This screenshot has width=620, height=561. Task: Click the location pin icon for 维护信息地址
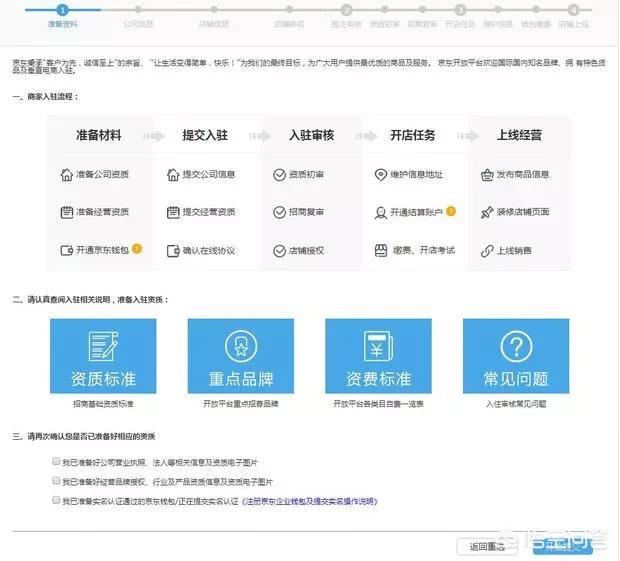[x=380, y=174]
